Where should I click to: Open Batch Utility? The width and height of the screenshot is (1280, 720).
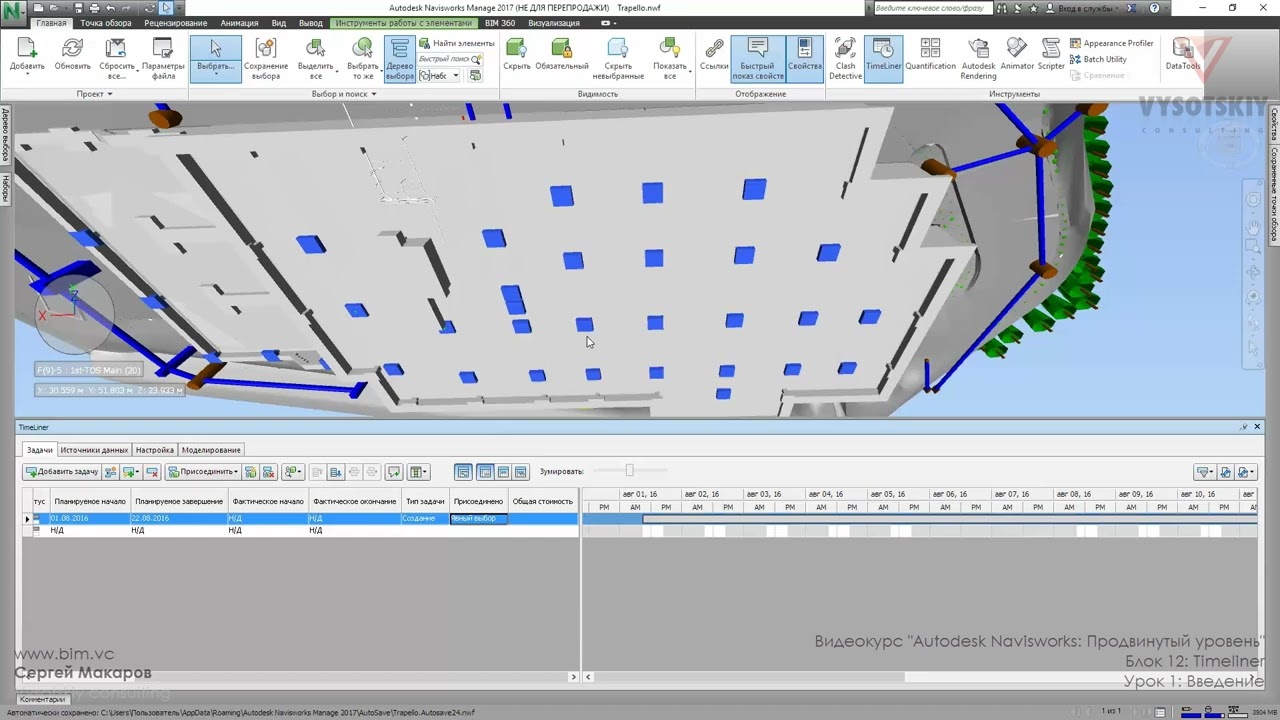point(1098,59)
